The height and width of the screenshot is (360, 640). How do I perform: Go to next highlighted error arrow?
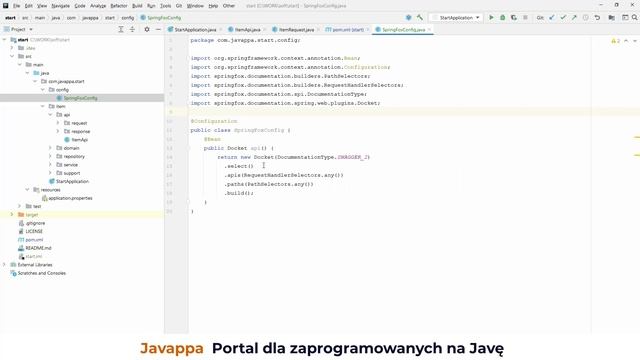coord(635,41)
